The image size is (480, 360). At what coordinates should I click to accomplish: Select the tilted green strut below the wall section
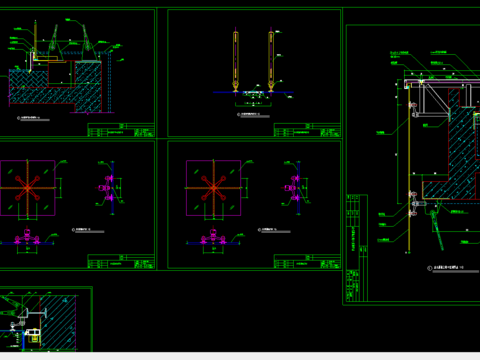437,230
